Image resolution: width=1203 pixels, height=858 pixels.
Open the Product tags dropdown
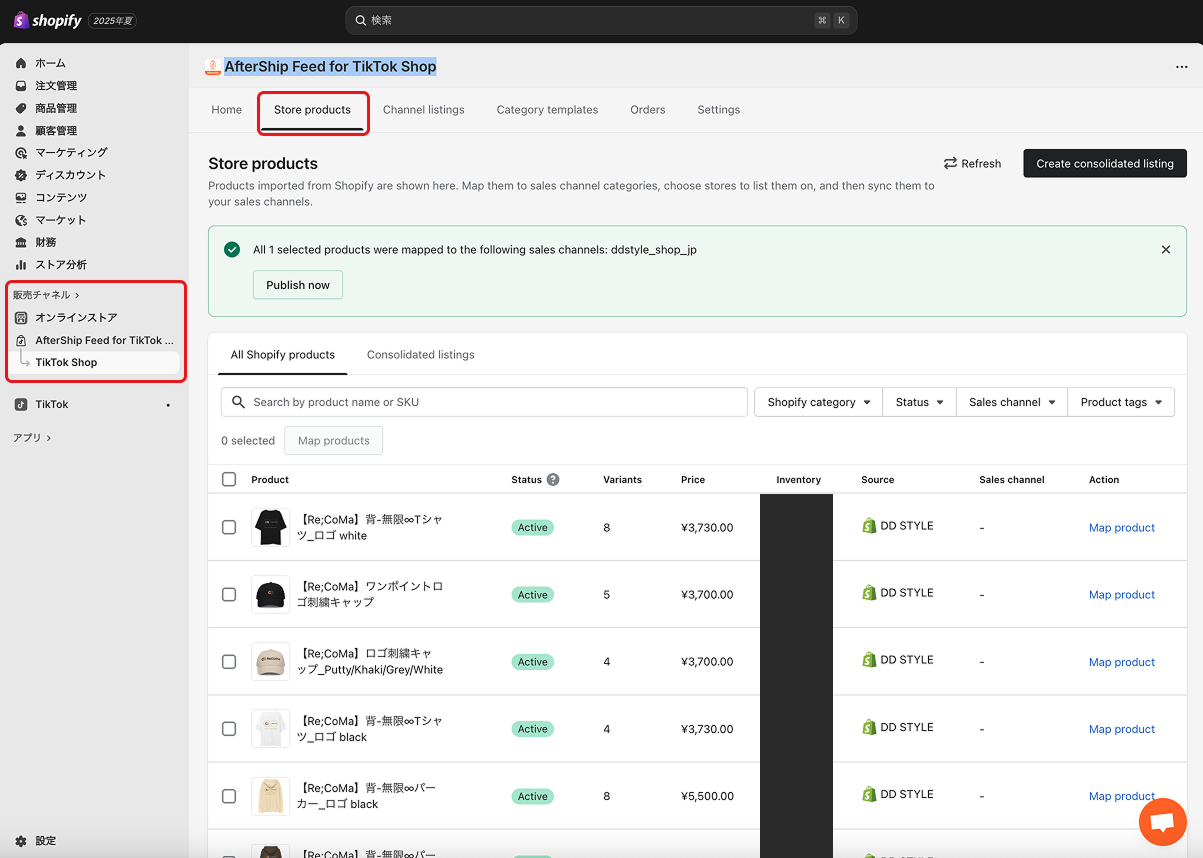tap(1120, 402)
